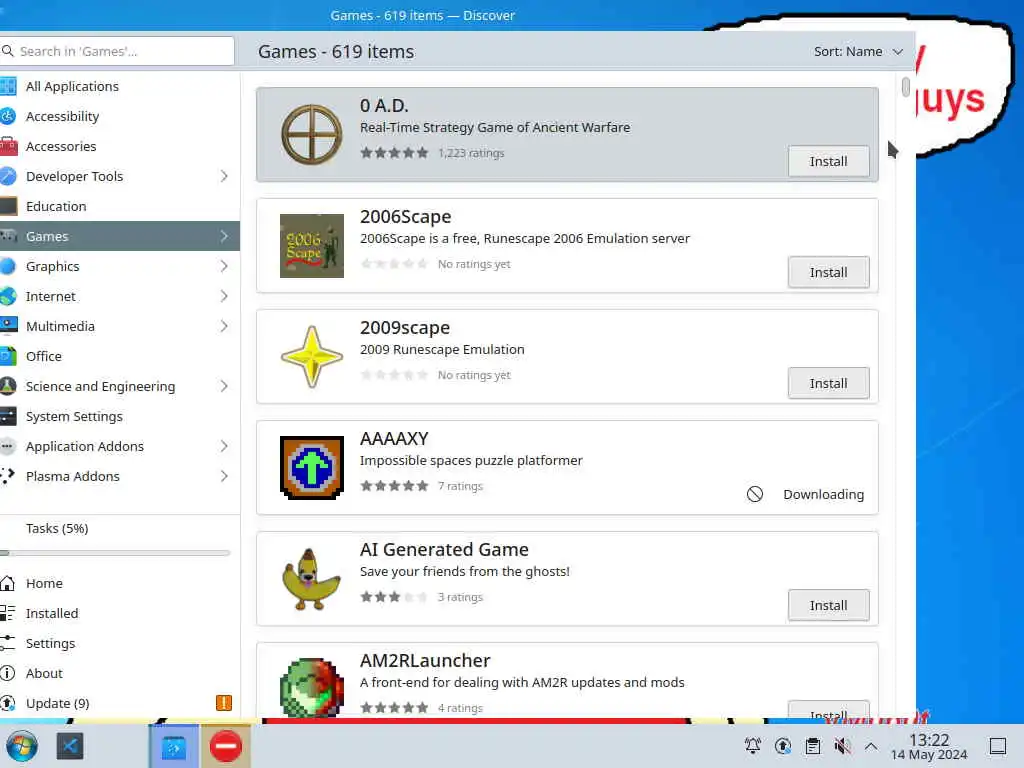The image size is (1024, 768).
Task: Click the taskbar clock
Action: [x=929, y=746]
